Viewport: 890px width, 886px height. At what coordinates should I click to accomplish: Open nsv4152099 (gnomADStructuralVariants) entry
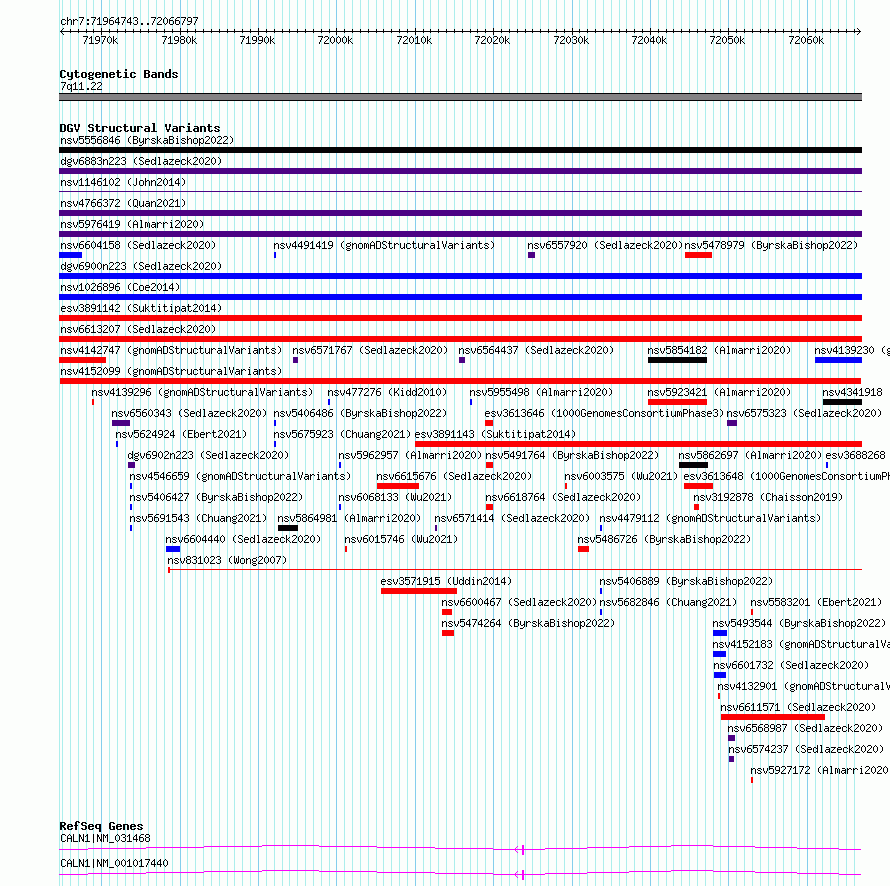[171, 371]
